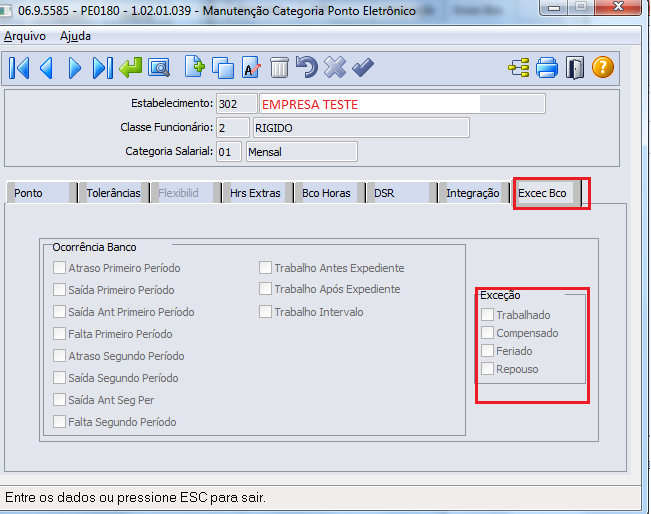
Task: Go to the next record
Action: click(75, 68)
